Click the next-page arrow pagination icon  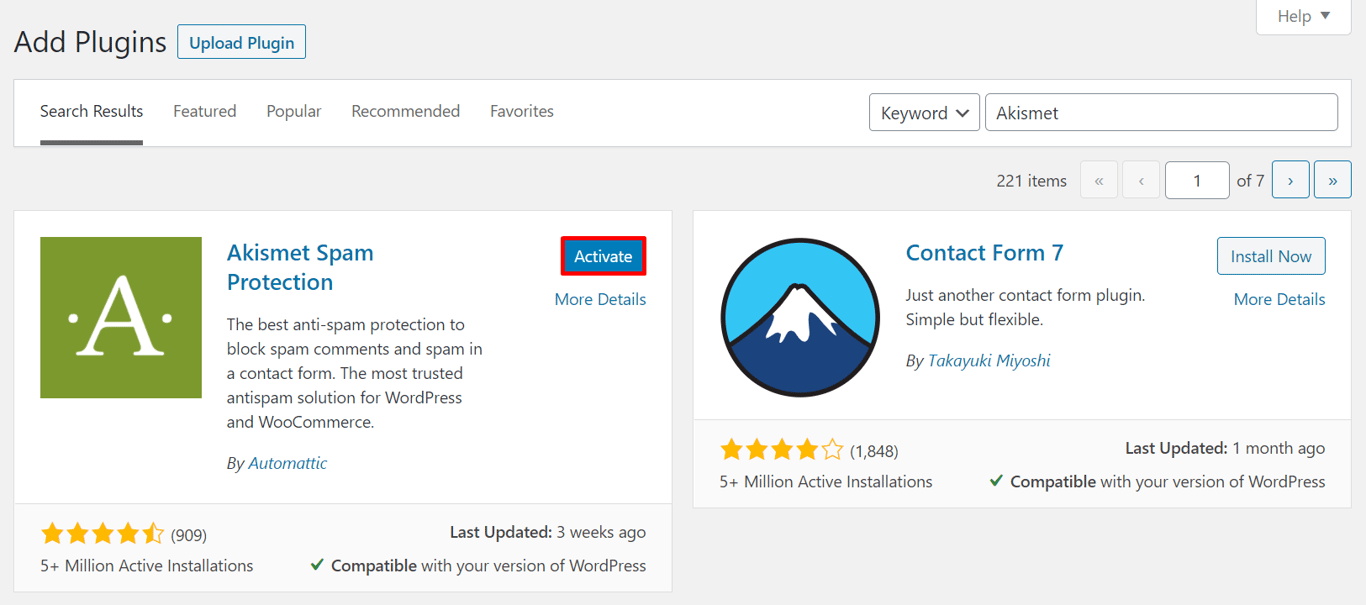(x=1290, y=180)
